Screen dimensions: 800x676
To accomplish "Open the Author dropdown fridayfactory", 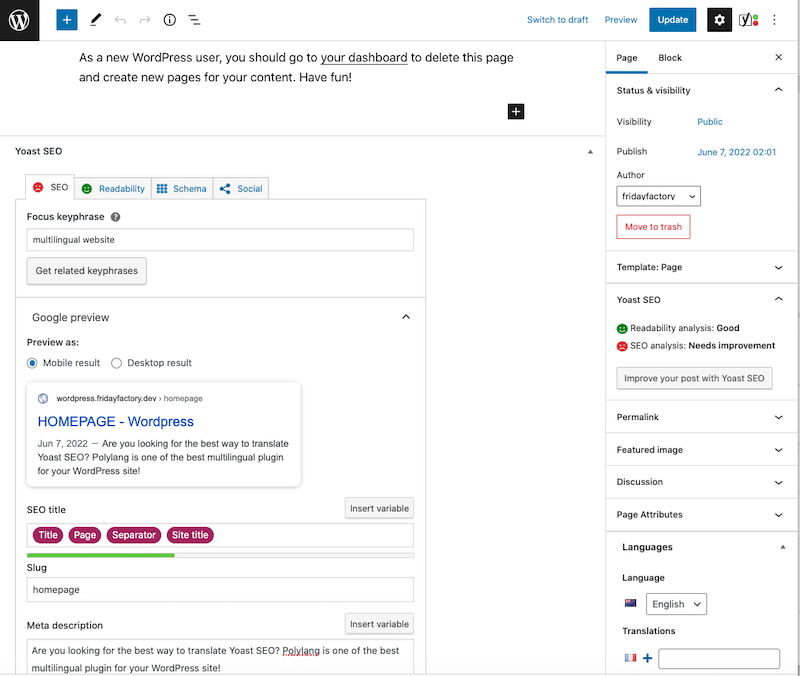I will pyautogui.click(x=658, y=196).
